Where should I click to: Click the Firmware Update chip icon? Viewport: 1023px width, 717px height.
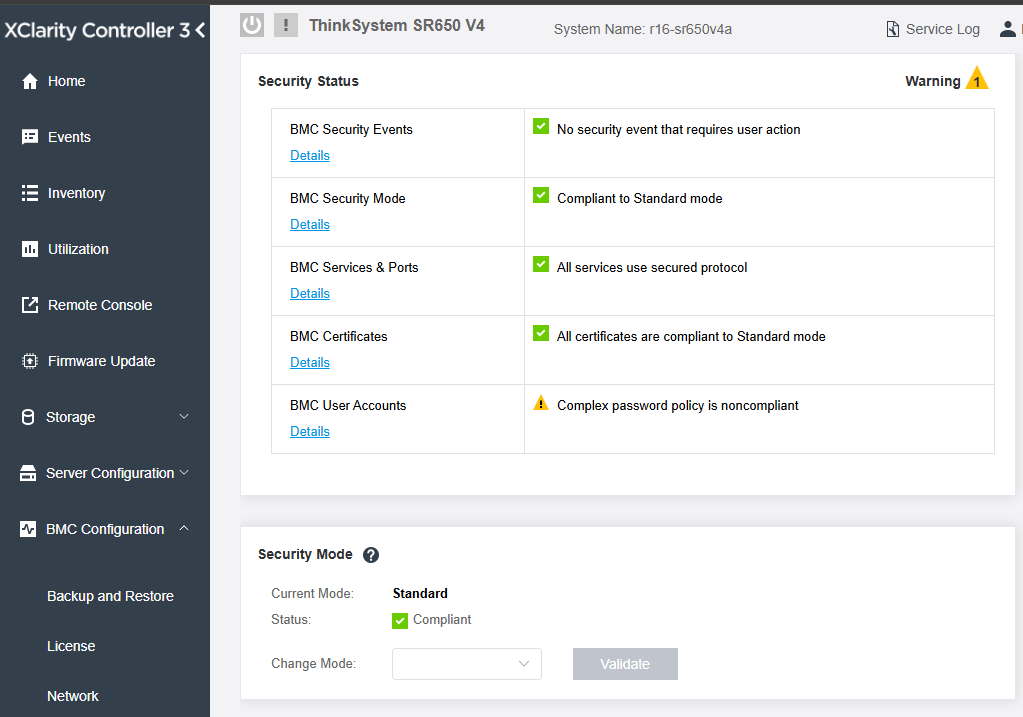click(30, 361)
